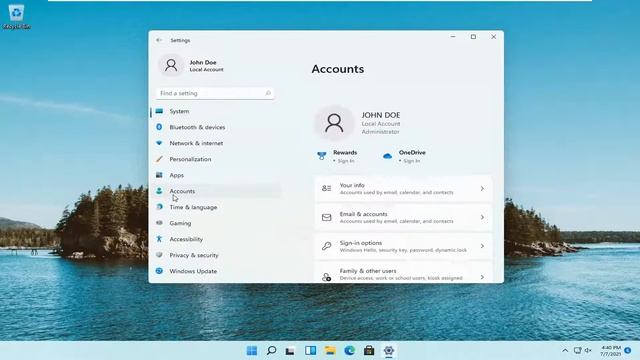
Task: Click the muted volume icon in system tray
Action: [588, 350]
